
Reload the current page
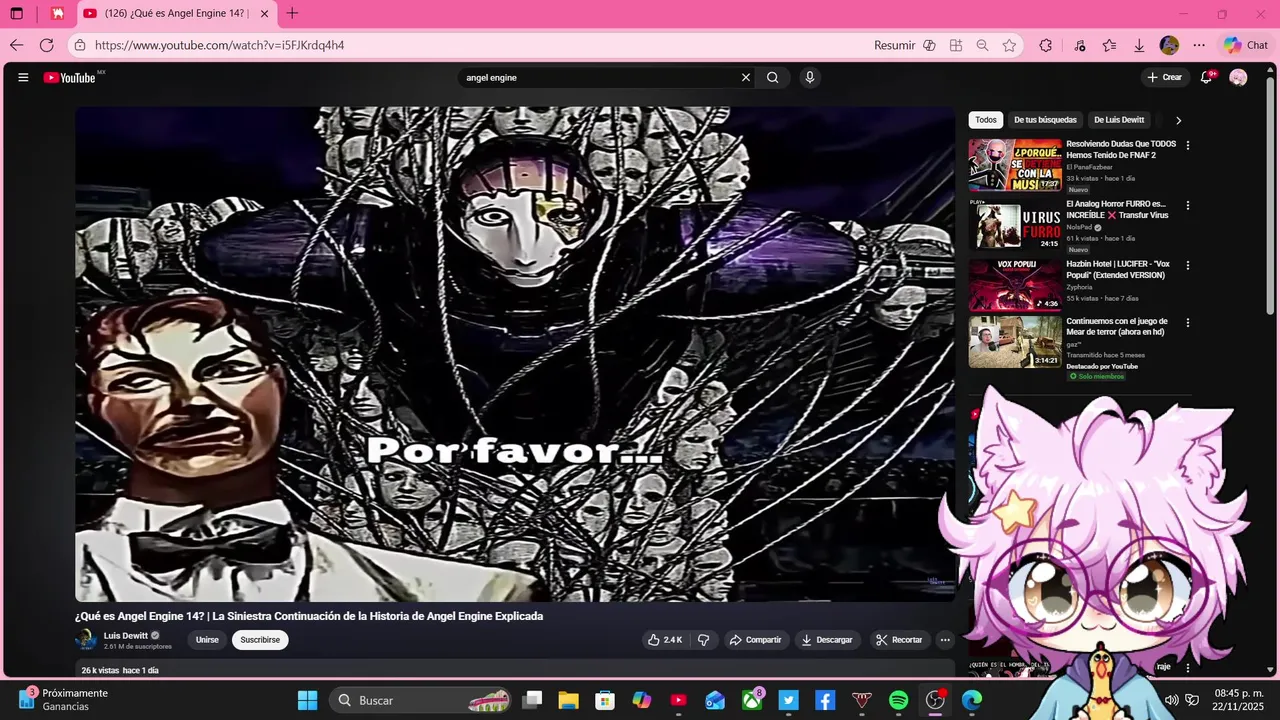[x=46, y=45]
